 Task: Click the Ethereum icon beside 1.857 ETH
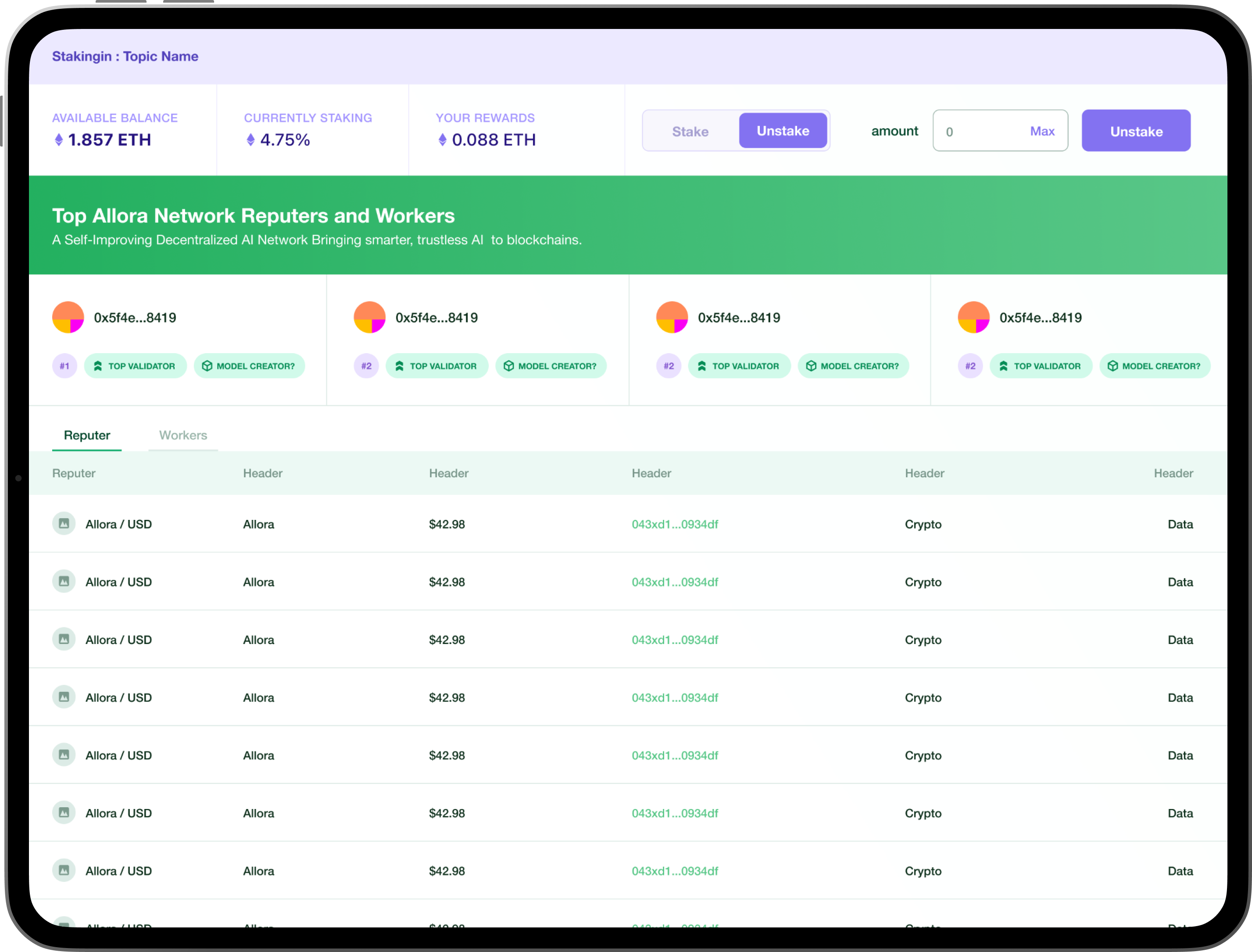click(58, 140)
